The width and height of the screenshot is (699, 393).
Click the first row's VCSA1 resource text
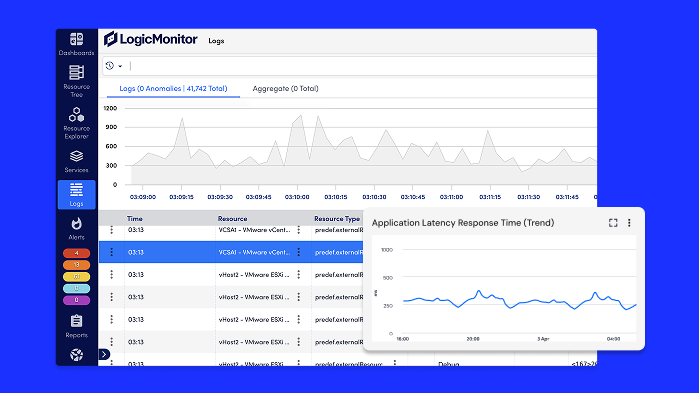tap(254, 230)
